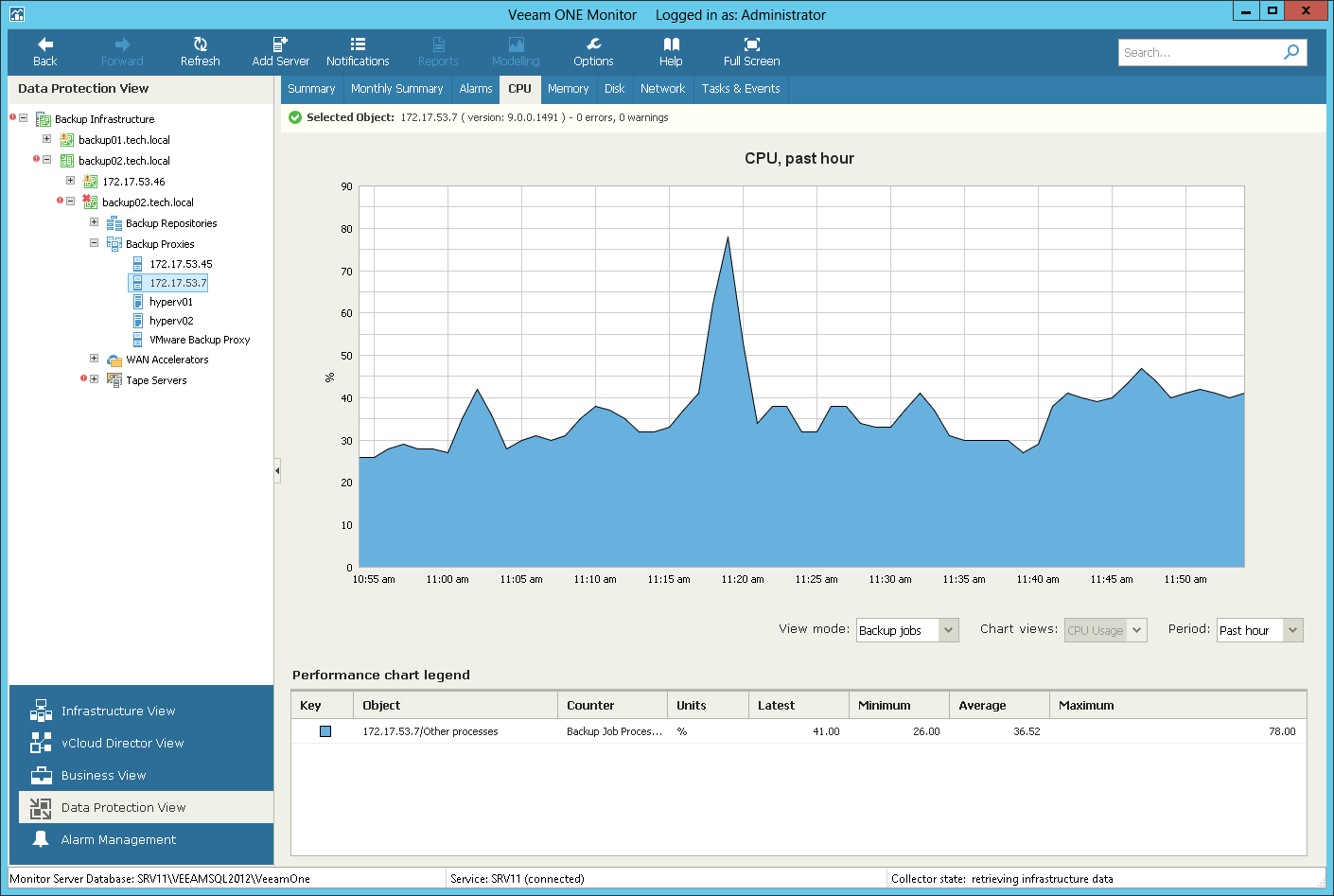Click the Backup Repositories icon
This screenshot has height=896, width=1334.
click(x=114, y=223)
